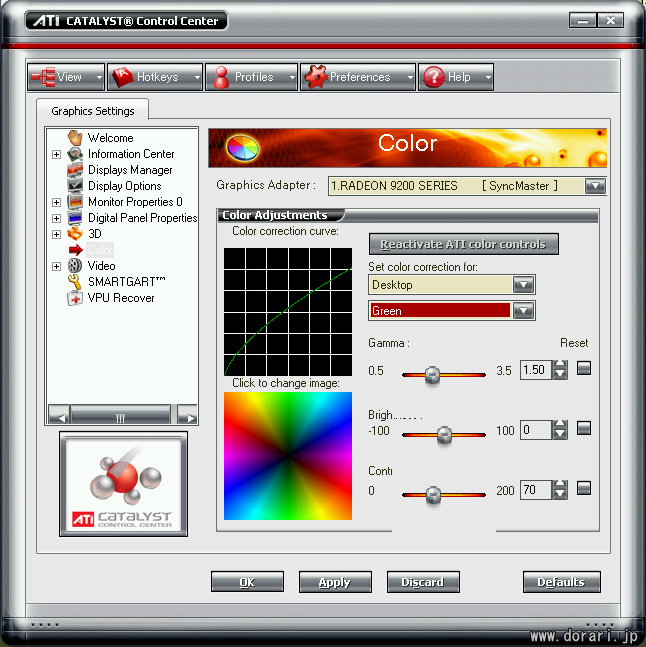This screenshot has height=647, width=646.
Task: Open the Hotkeys toolbar menu
Action: (155, 77)
